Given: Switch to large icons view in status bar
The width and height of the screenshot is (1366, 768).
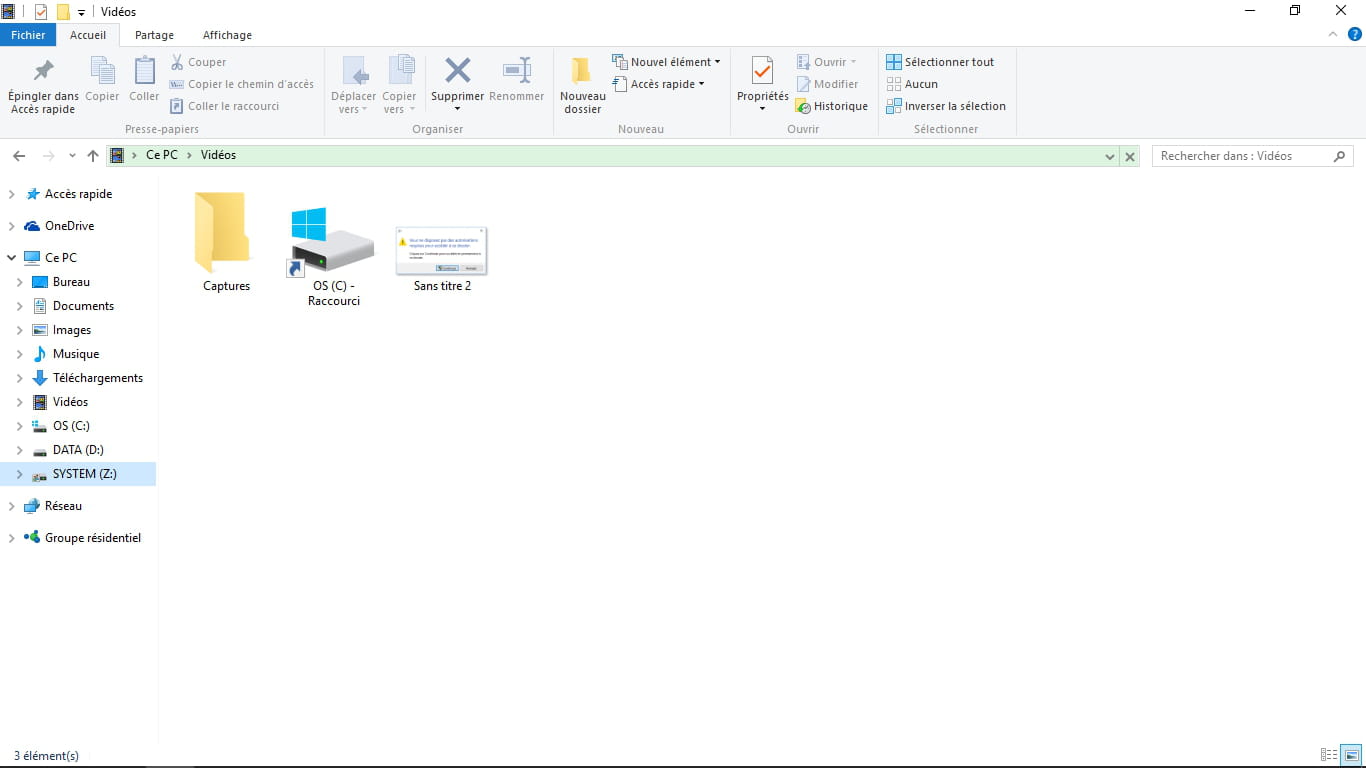Looking at the screenshot, I should [x=1351, y=755].
